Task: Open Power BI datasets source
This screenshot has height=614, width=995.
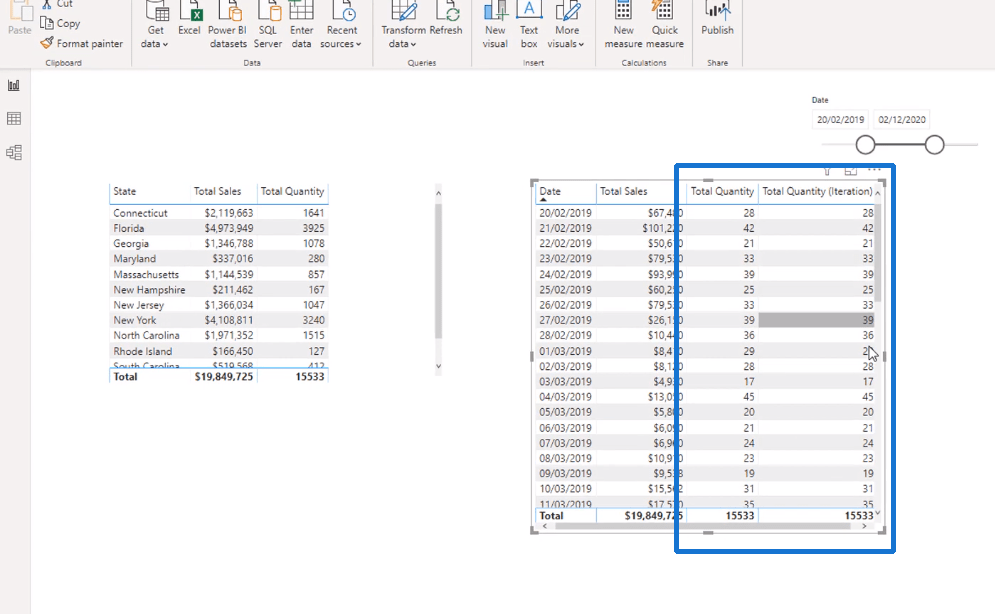Action: coord(227,25)
